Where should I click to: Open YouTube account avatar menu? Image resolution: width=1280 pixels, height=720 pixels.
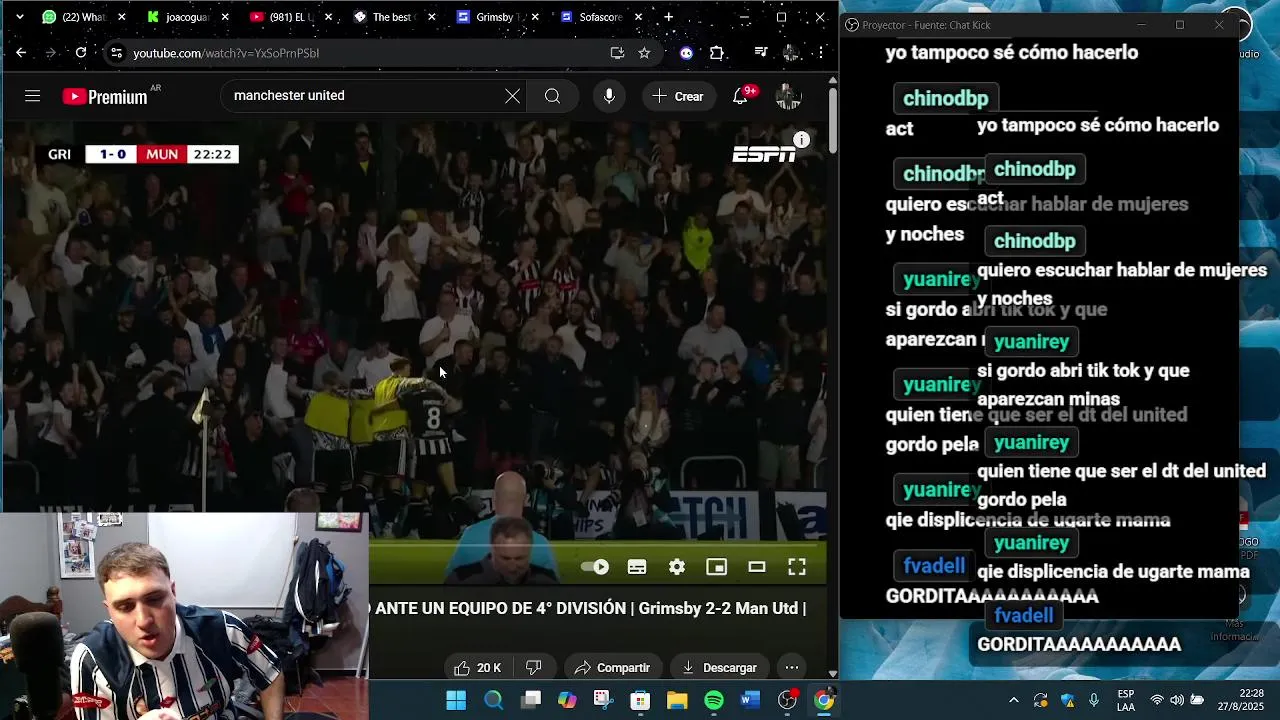788,96
